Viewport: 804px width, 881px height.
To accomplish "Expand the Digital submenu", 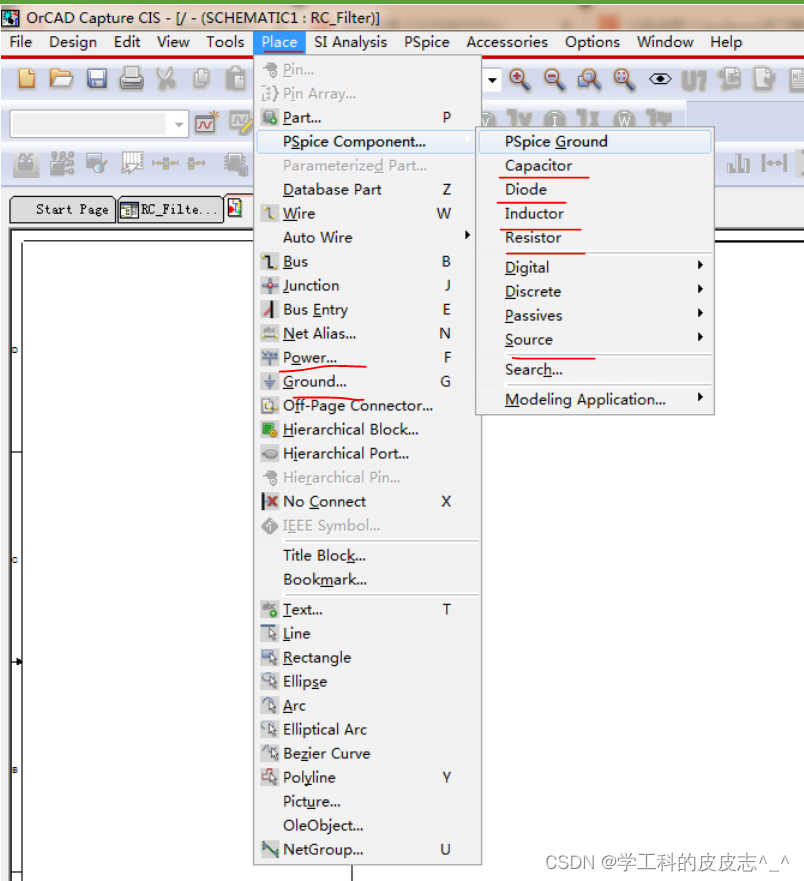I will (595, 267).
